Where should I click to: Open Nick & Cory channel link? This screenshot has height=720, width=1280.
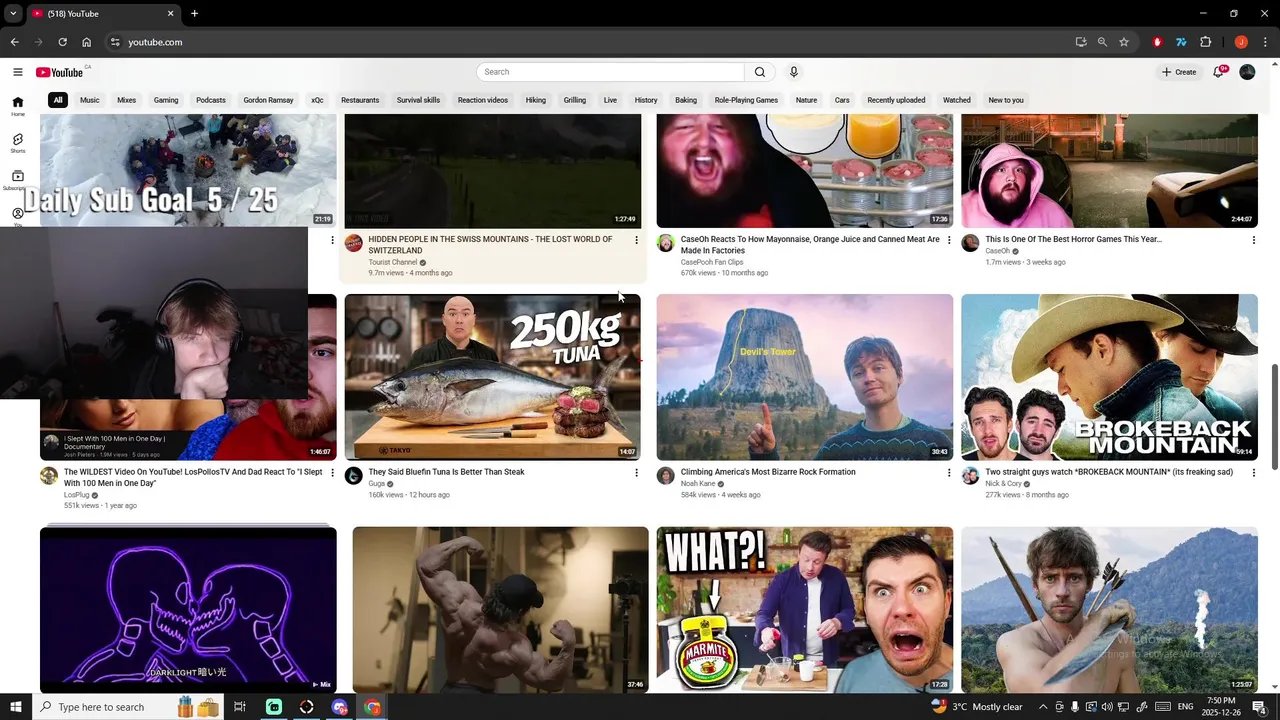point(1003,483)
